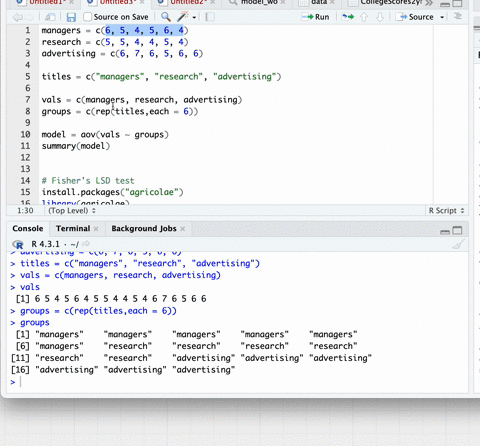Screen dimensions: 480x446
Task: Re-run the previous code region
Action: pos(348,17)
